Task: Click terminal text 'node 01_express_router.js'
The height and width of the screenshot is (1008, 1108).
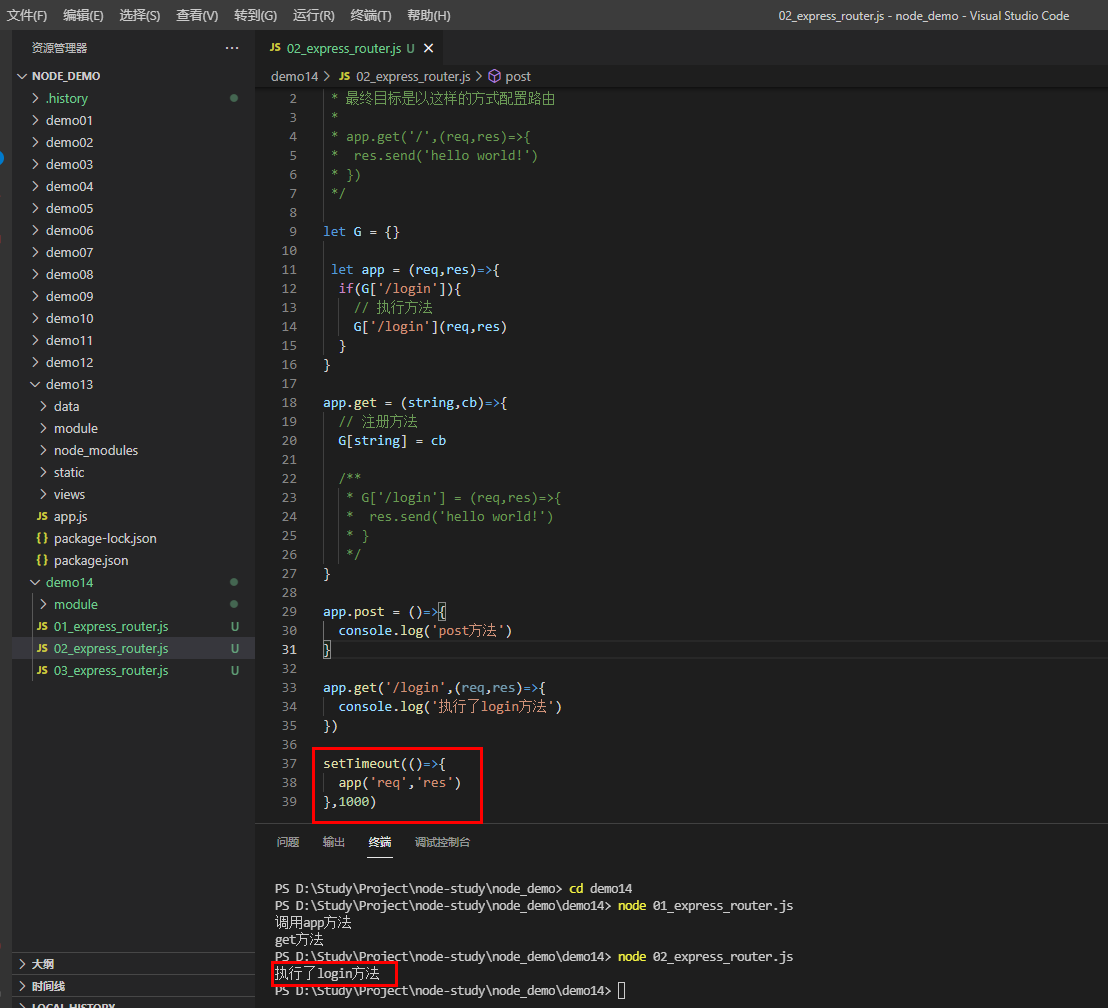Action: pos(705,906)
